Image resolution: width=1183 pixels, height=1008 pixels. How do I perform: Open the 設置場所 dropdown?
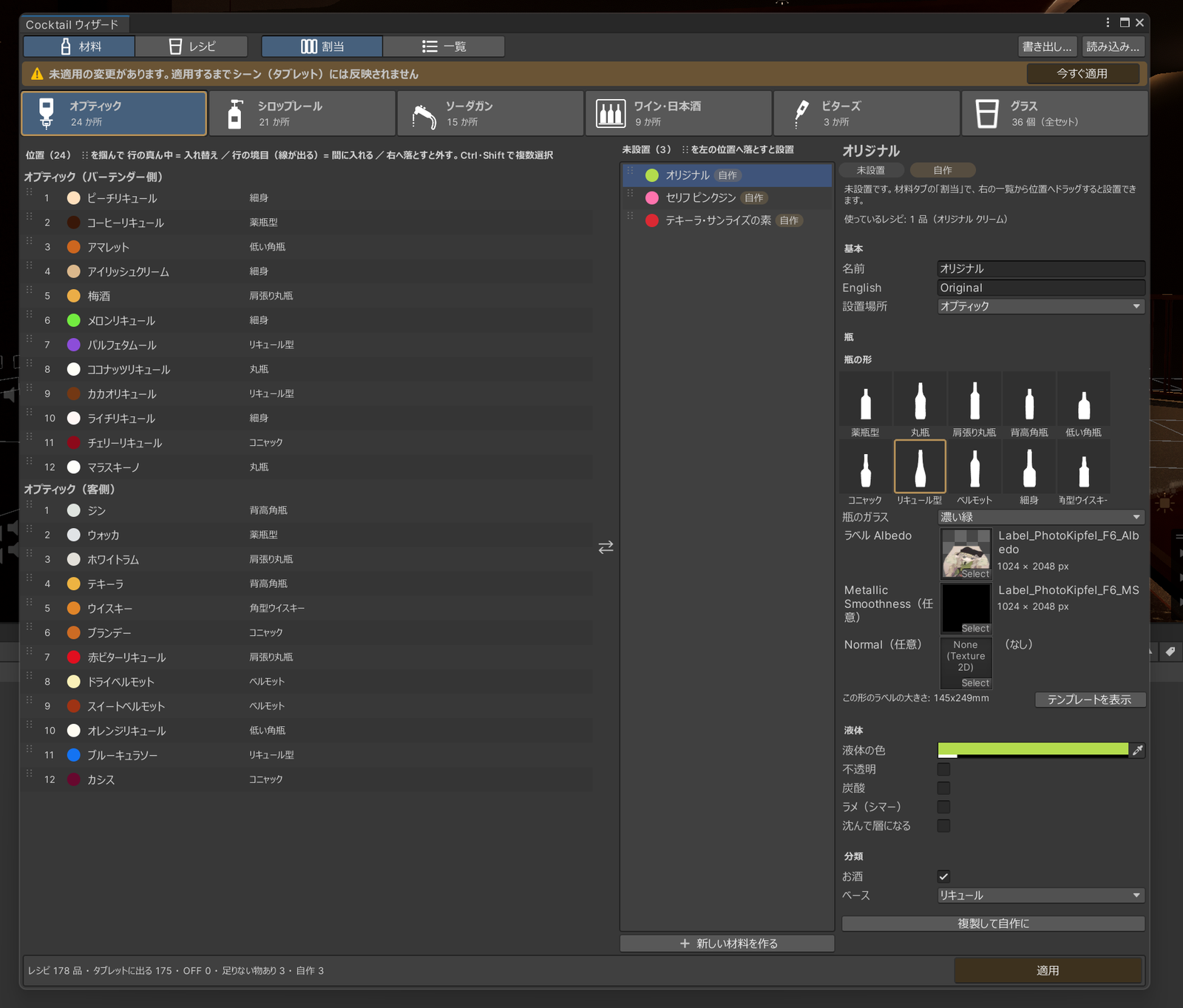[1041, 306]
